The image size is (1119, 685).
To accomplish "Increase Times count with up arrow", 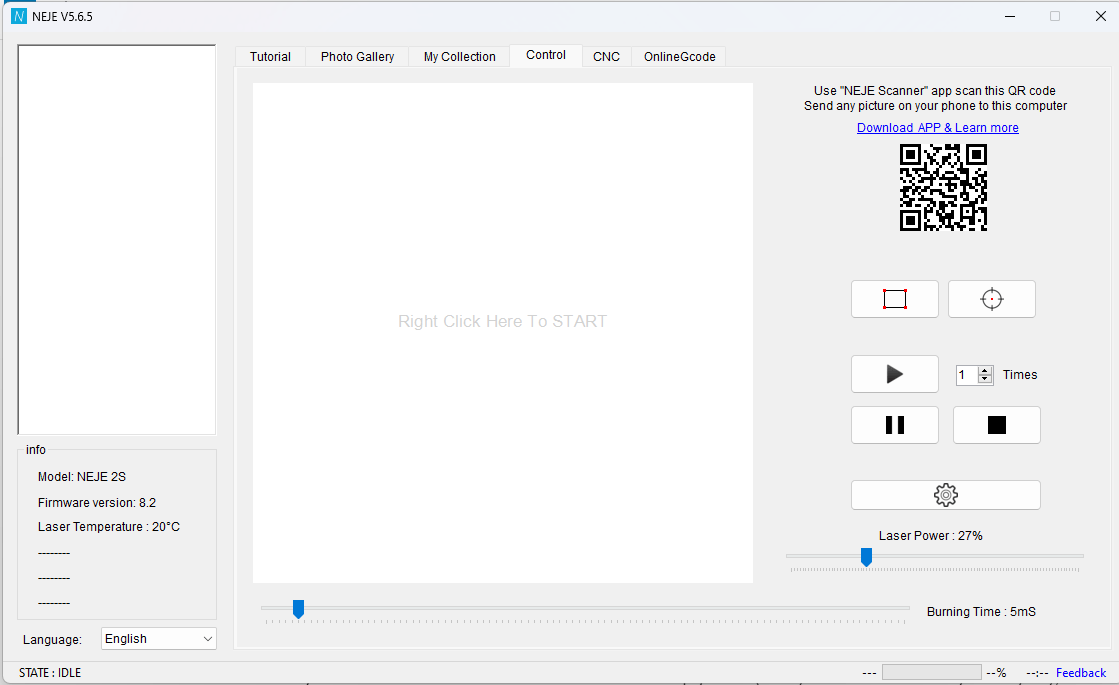I will [x=985, y=370].
